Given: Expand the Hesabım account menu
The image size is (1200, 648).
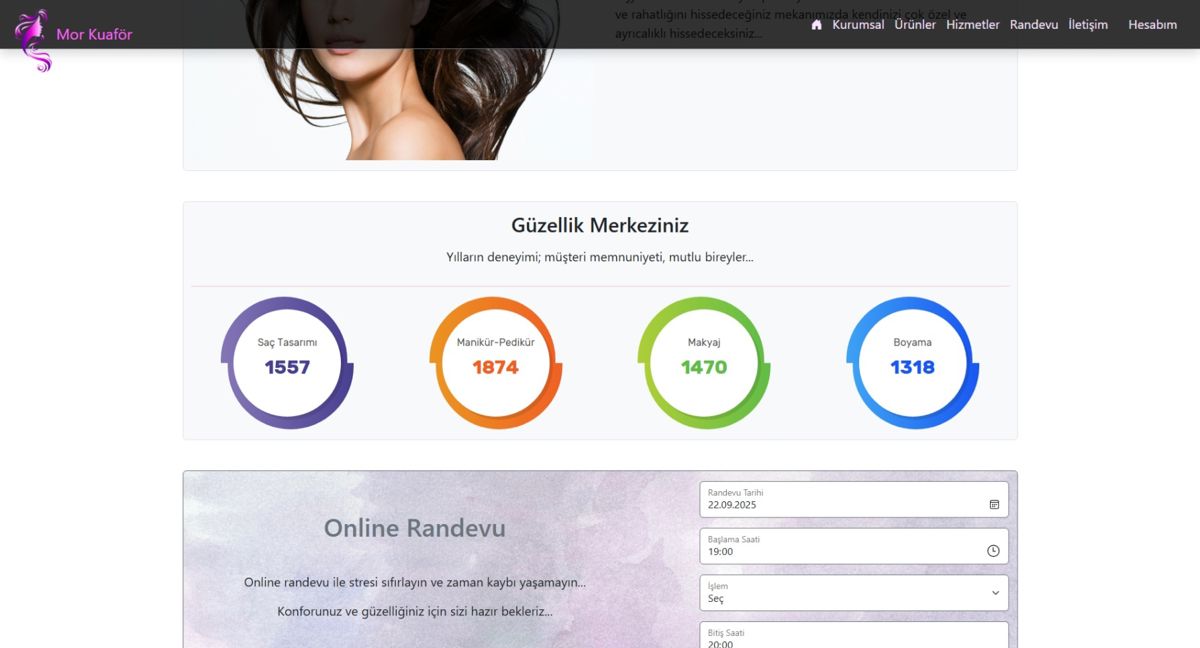Looking at the screenshot, I should click(1152, 25).
